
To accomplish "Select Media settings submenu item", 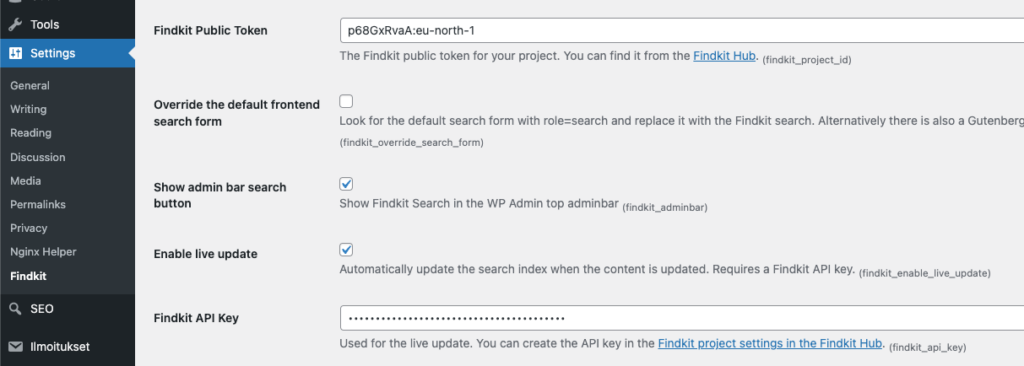I will tap(25, 180).
